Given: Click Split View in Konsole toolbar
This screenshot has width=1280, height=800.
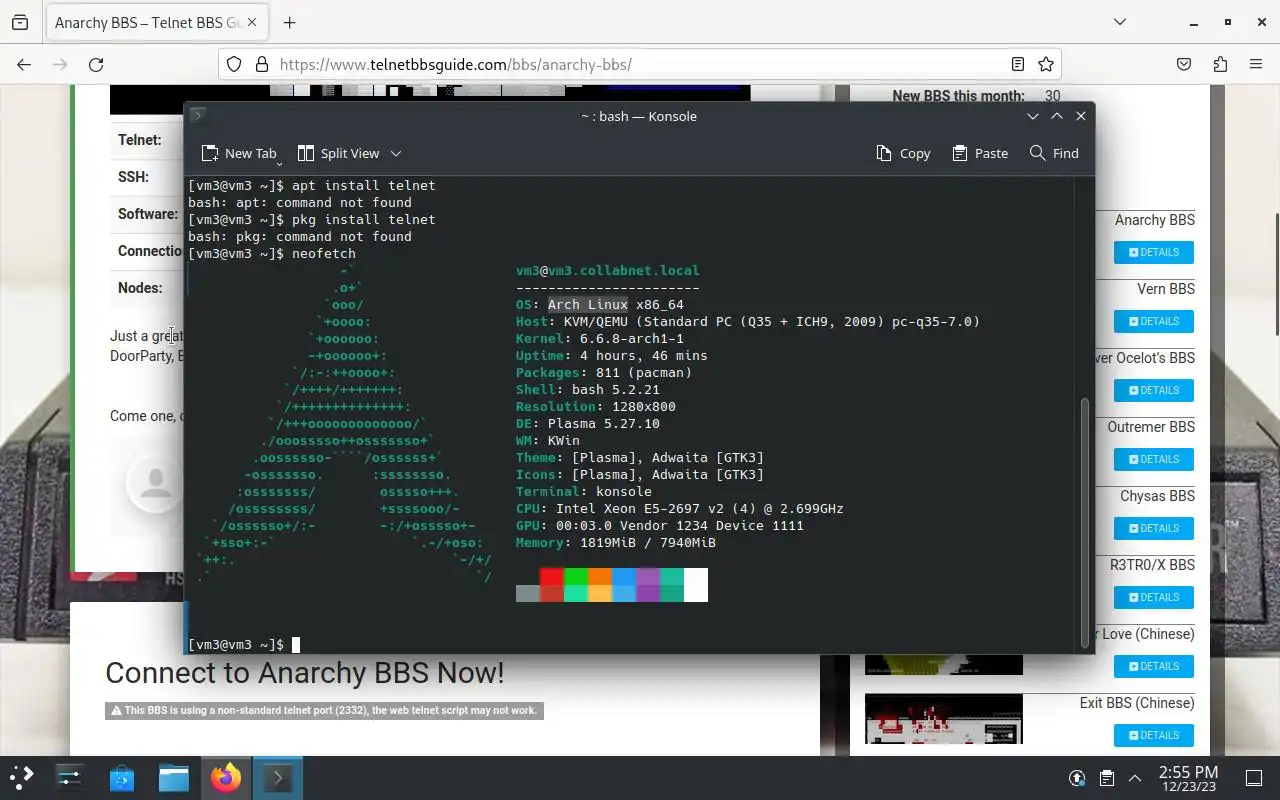Looking at the screenshot, I should tap(338, 153).
